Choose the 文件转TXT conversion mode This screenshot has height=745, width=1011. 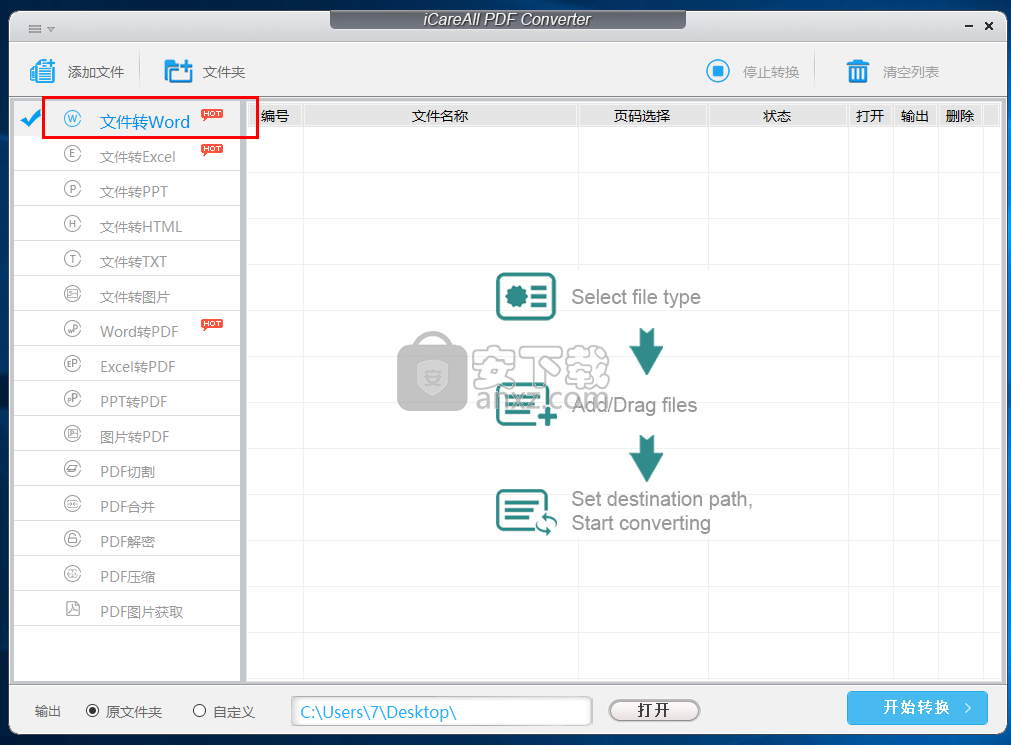[127, 259]
